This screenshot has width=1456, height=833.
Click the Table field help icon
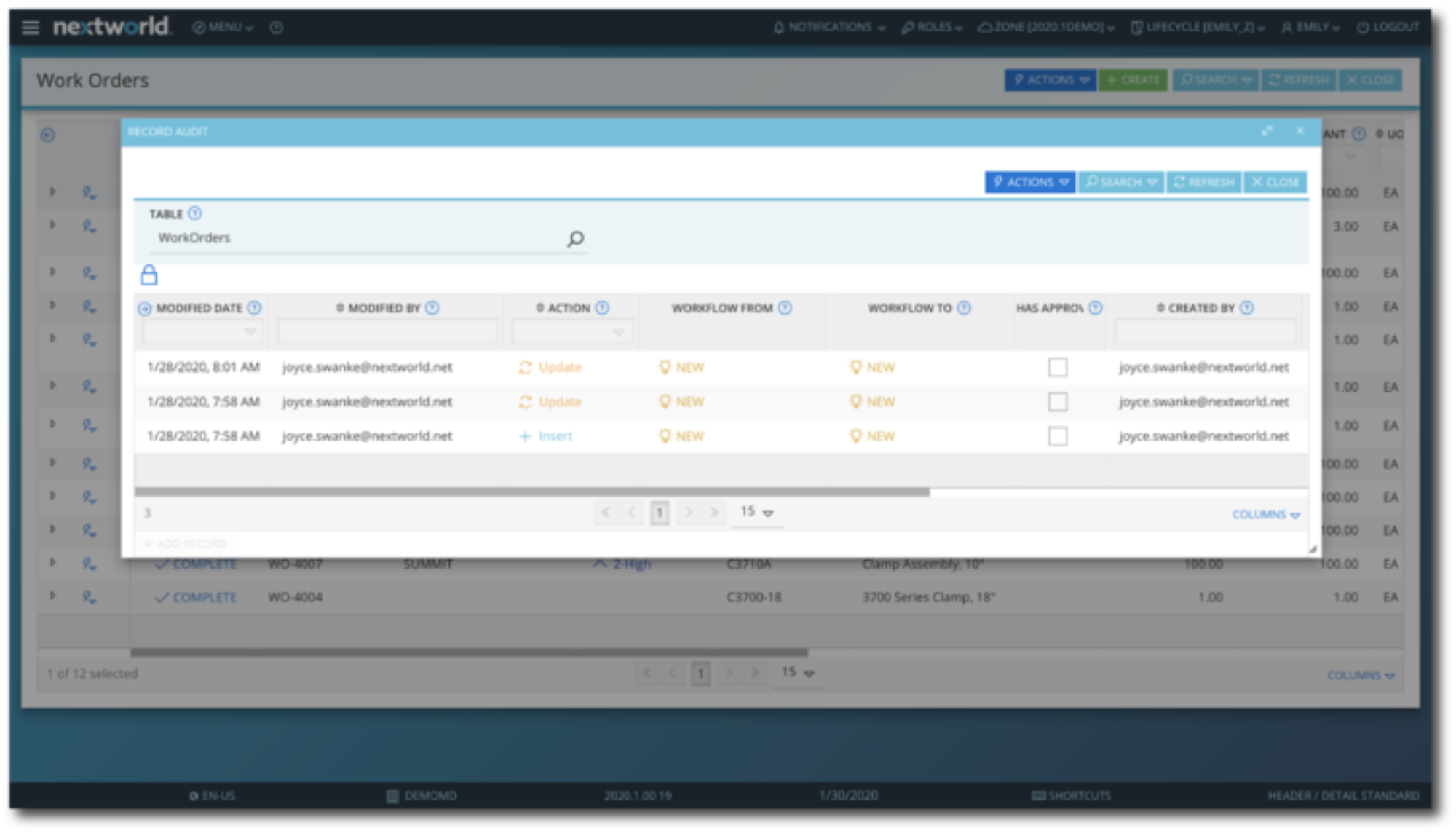pyautogui.click(x=195, y=213)
